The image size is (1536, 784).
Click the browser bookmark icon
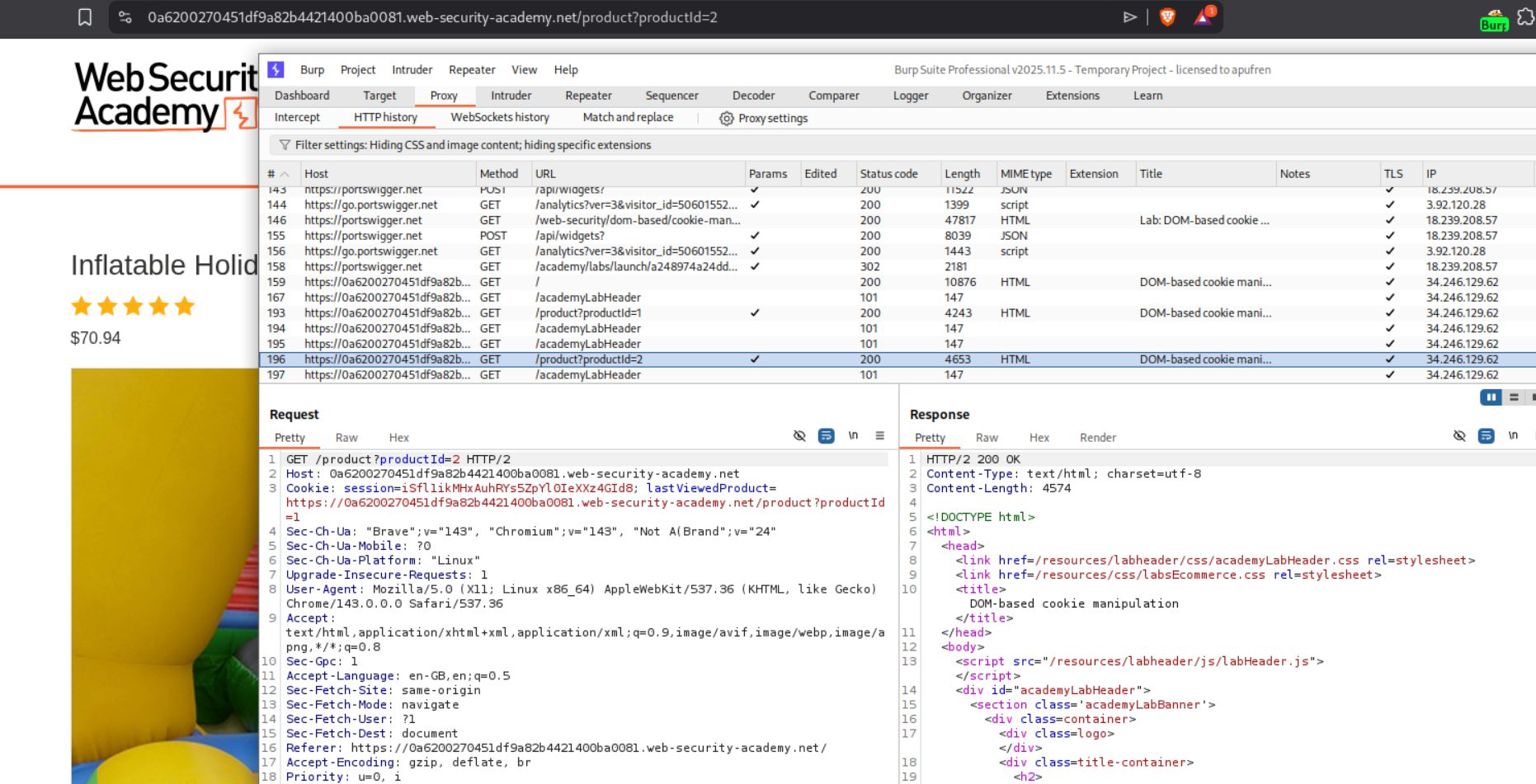pos(85,17)
